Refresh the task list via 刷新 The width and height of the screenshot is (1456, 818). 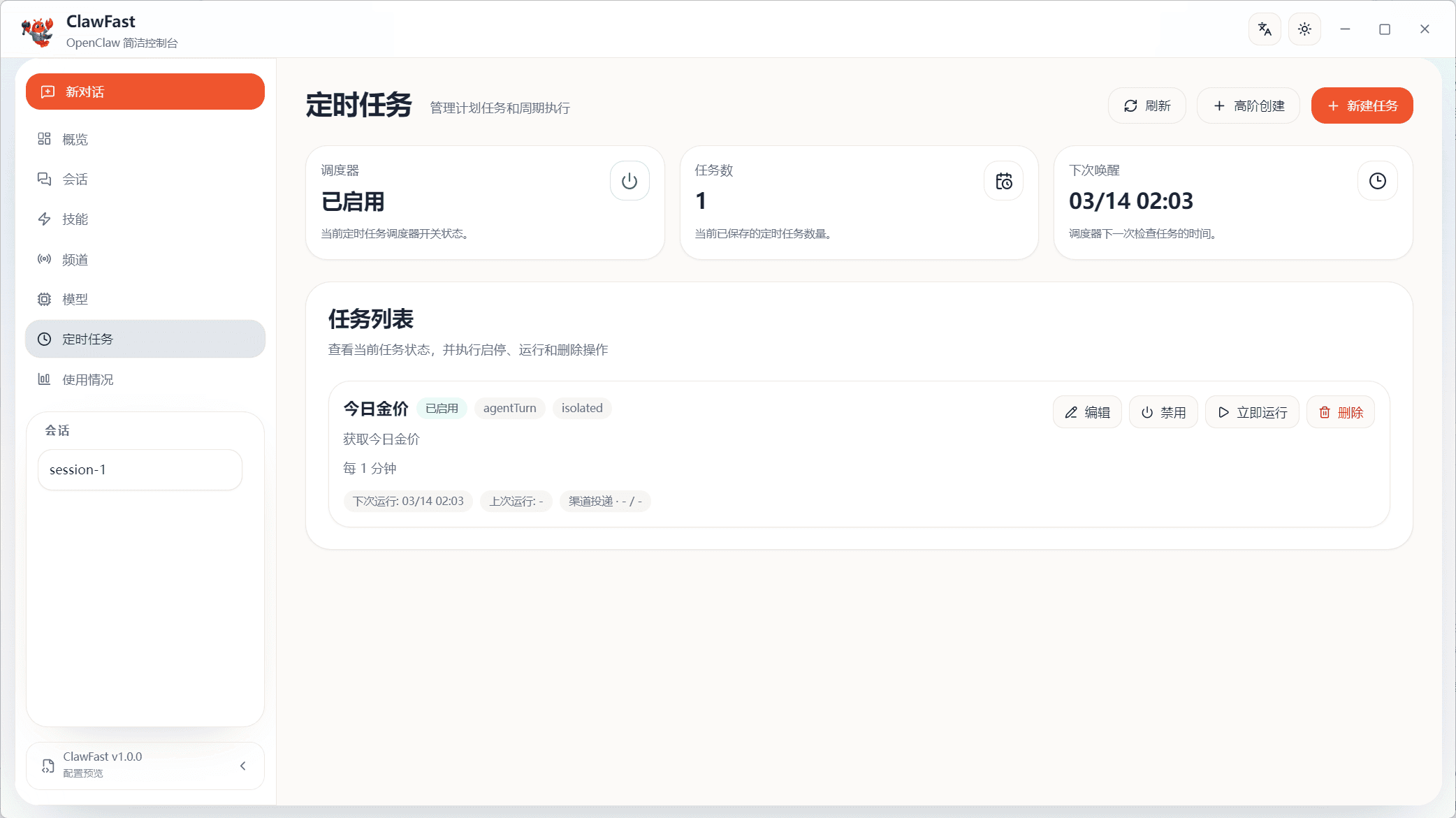click(1146, 105)
